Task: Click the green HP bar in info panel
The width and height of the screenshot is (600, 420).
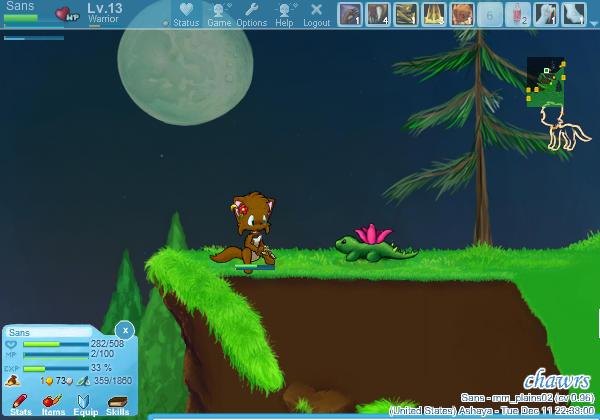Action: pyautogui.click(x=55, y=344)
